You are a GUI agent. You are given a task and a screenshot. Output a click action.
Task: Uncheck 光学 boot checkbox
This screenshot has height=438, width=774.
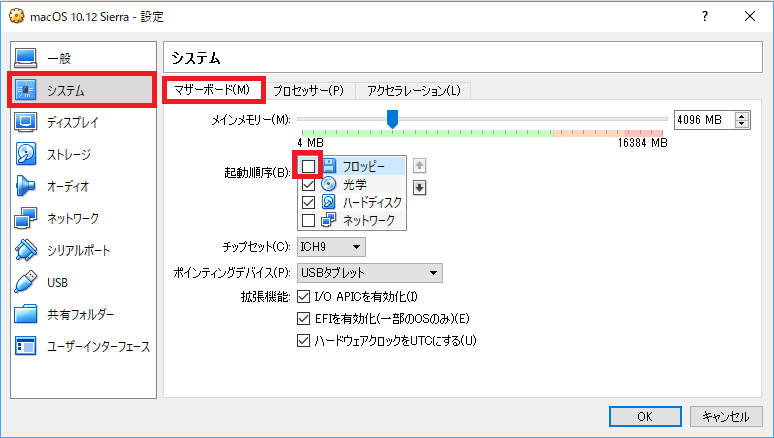click(x=308, y=185)
